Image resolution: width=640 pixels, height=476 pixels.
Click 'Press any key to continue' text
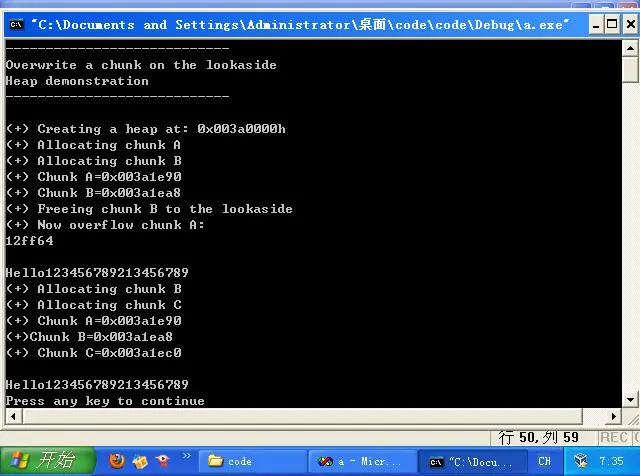pos(105,401)
